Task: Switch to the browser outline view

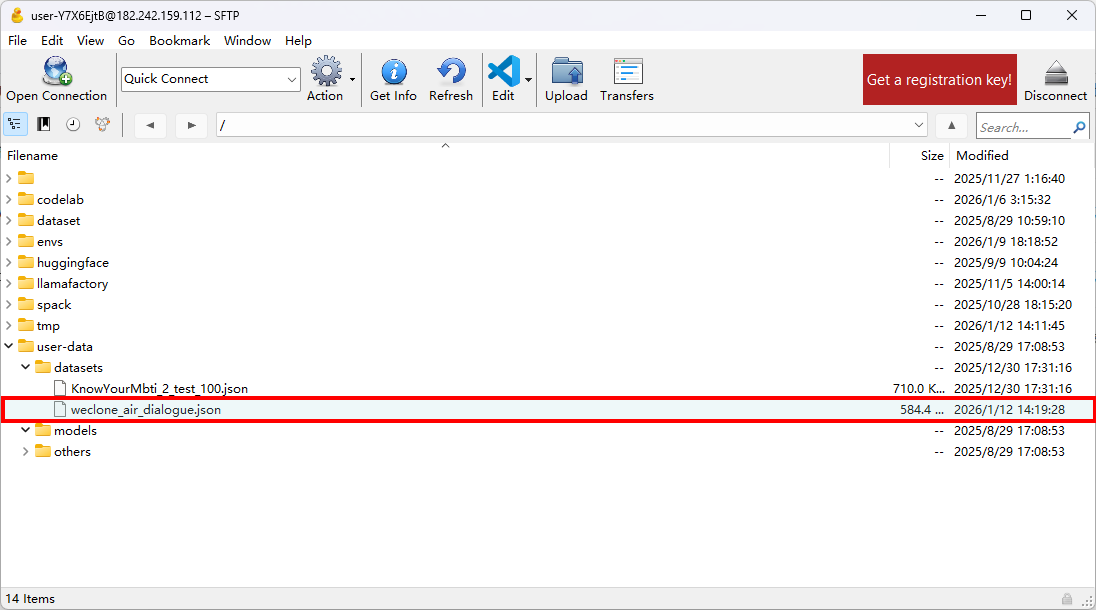Action: pos(15,125)
